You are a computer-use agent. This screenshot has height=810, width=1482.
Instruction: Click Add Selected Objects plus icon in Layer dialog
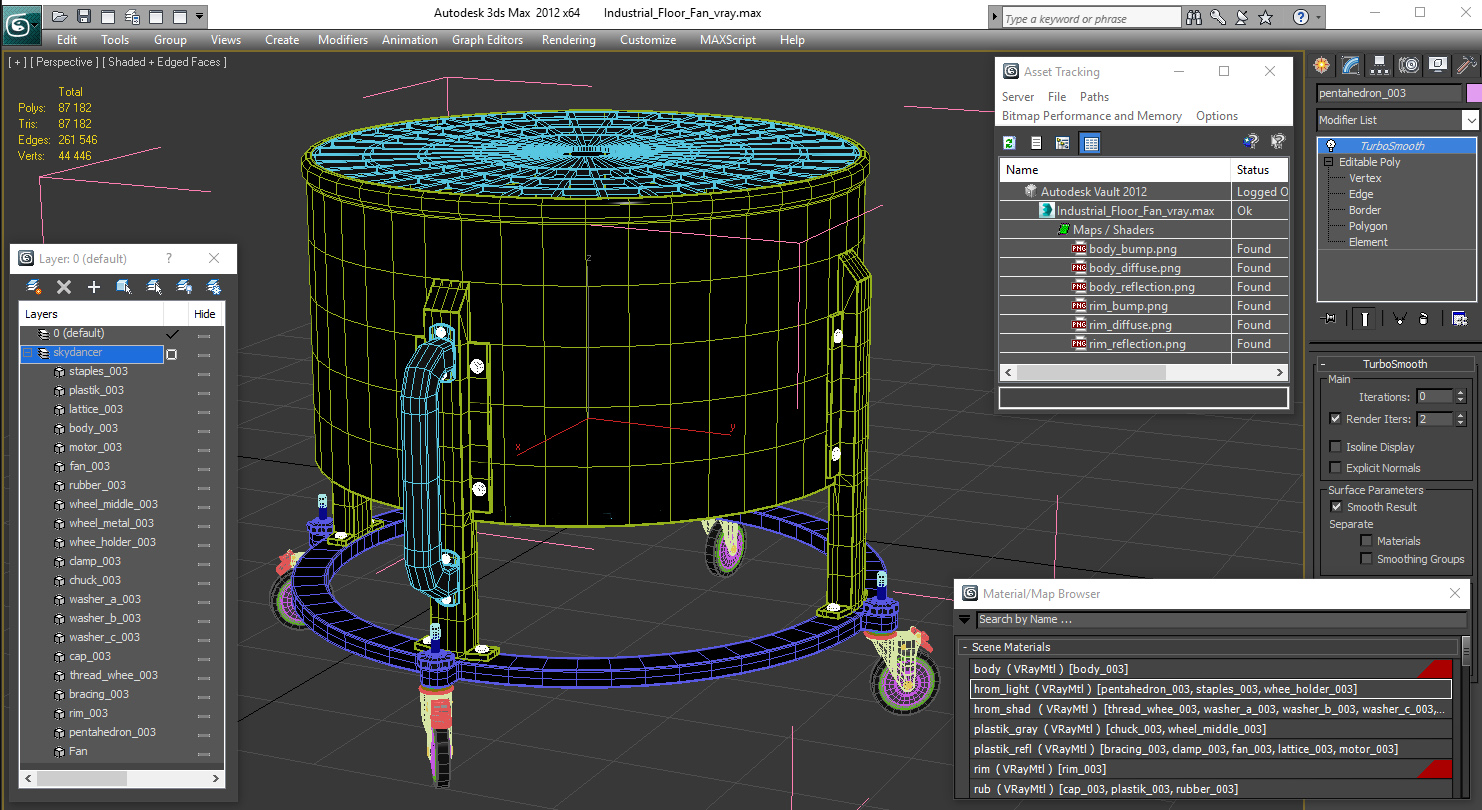(x=94, y=287)
